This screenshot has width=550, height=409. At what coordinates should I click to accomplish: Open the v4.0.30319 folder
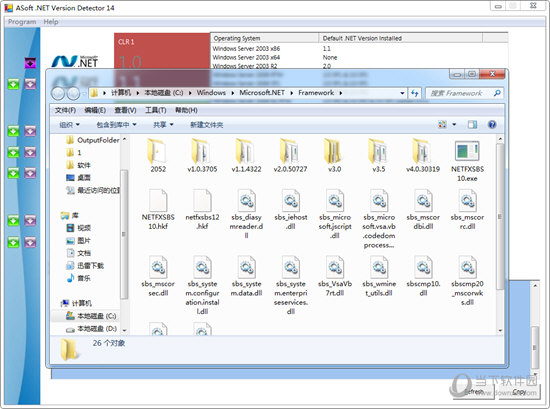coord(423,155)
